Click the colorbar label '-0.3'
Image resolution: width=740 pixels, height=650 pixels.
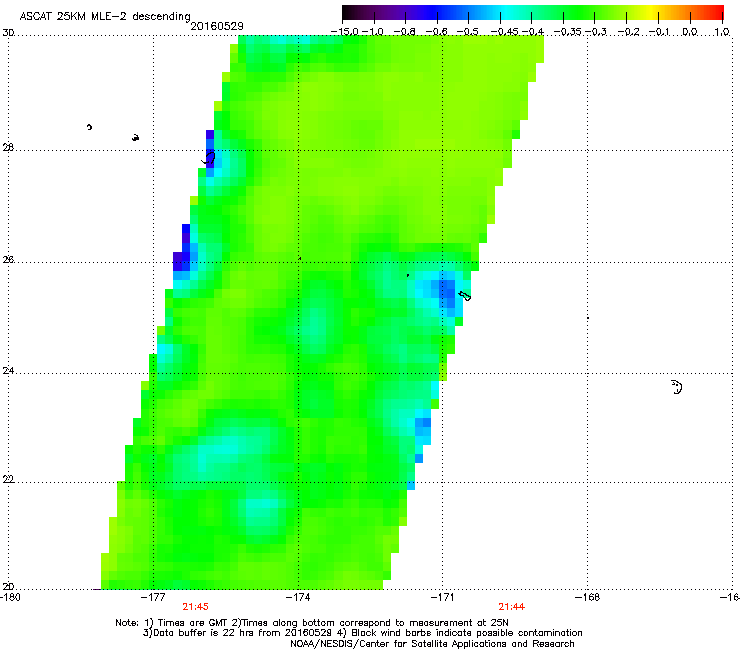[596, 32]
